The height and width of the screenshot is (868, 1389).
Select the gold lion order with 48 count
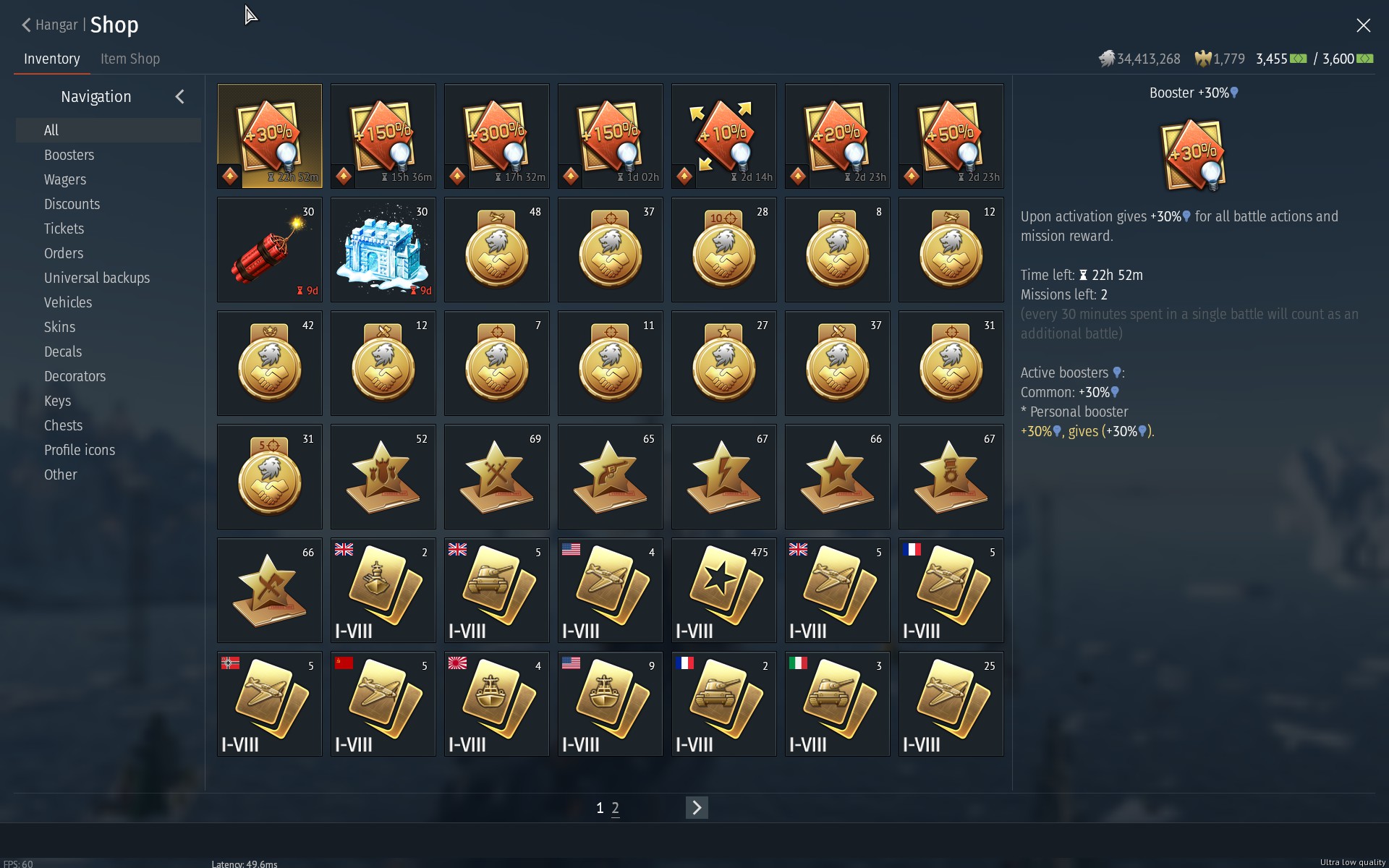coord(496,250)
